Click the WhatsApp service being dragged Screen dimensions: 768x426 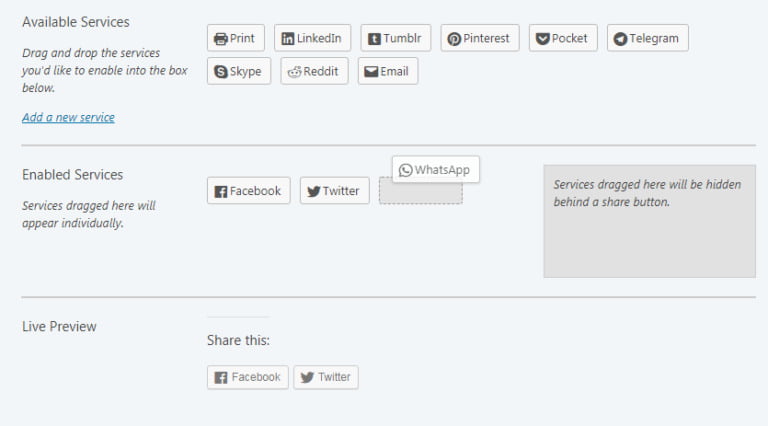tap(436, 169)
